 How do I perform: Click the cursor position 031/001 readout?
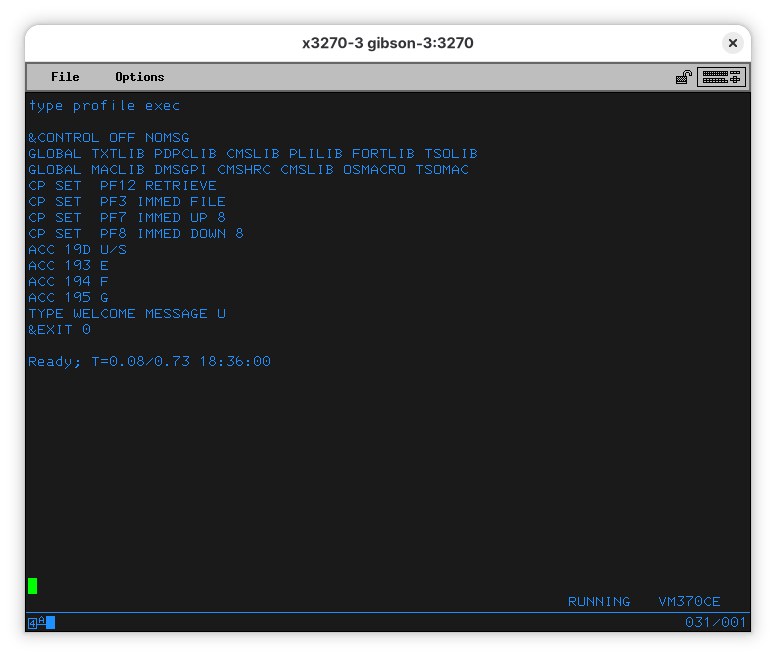[715, 623]
